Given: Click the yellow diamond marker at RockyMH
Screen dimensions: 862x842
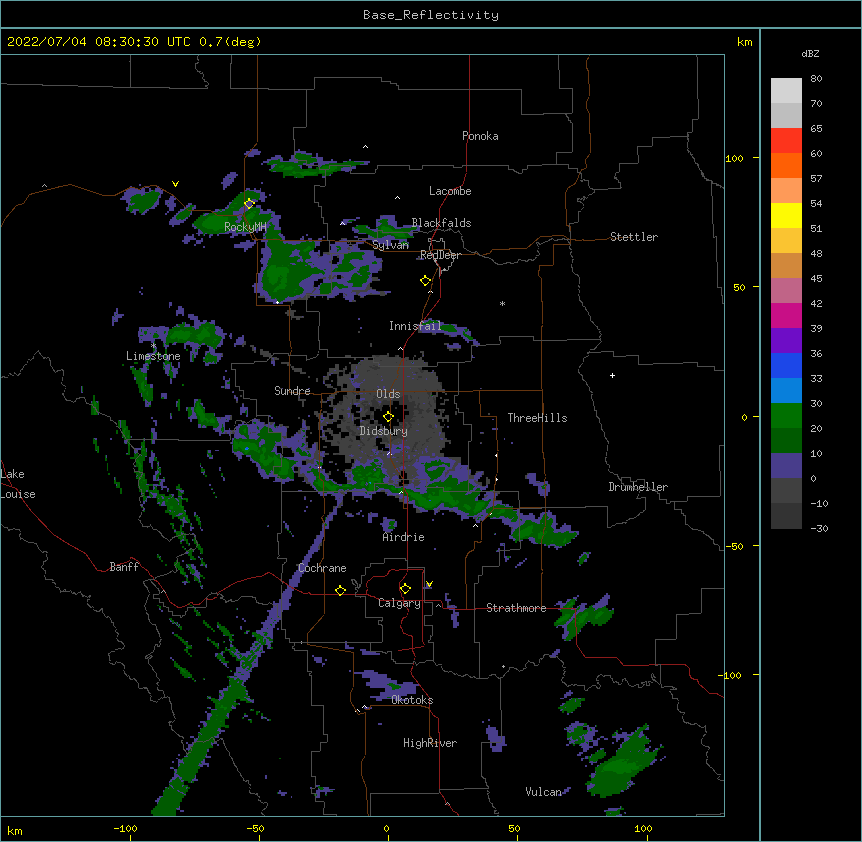Looking at the screenshot, I should pyautogui.click(x=249, y=204).
